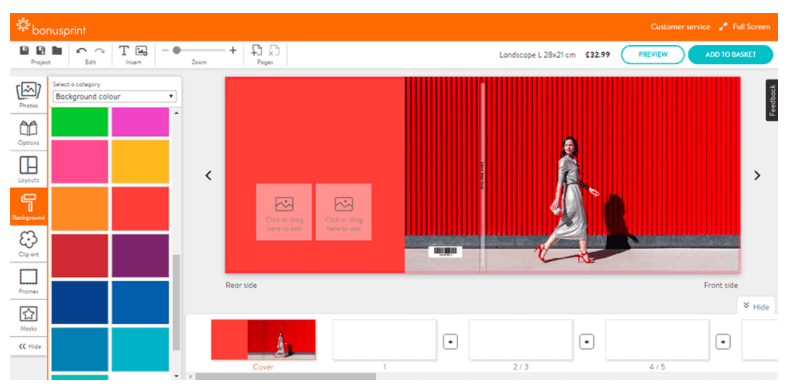788x392 pixels.
Task: Open the Masks sidebar panel
Action: 29,319
